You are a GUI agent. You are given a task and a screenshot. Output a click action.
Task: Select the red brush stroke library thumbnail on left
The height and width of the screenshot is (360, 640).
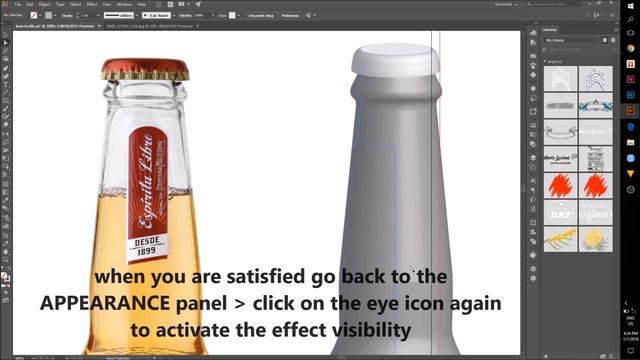560,185
